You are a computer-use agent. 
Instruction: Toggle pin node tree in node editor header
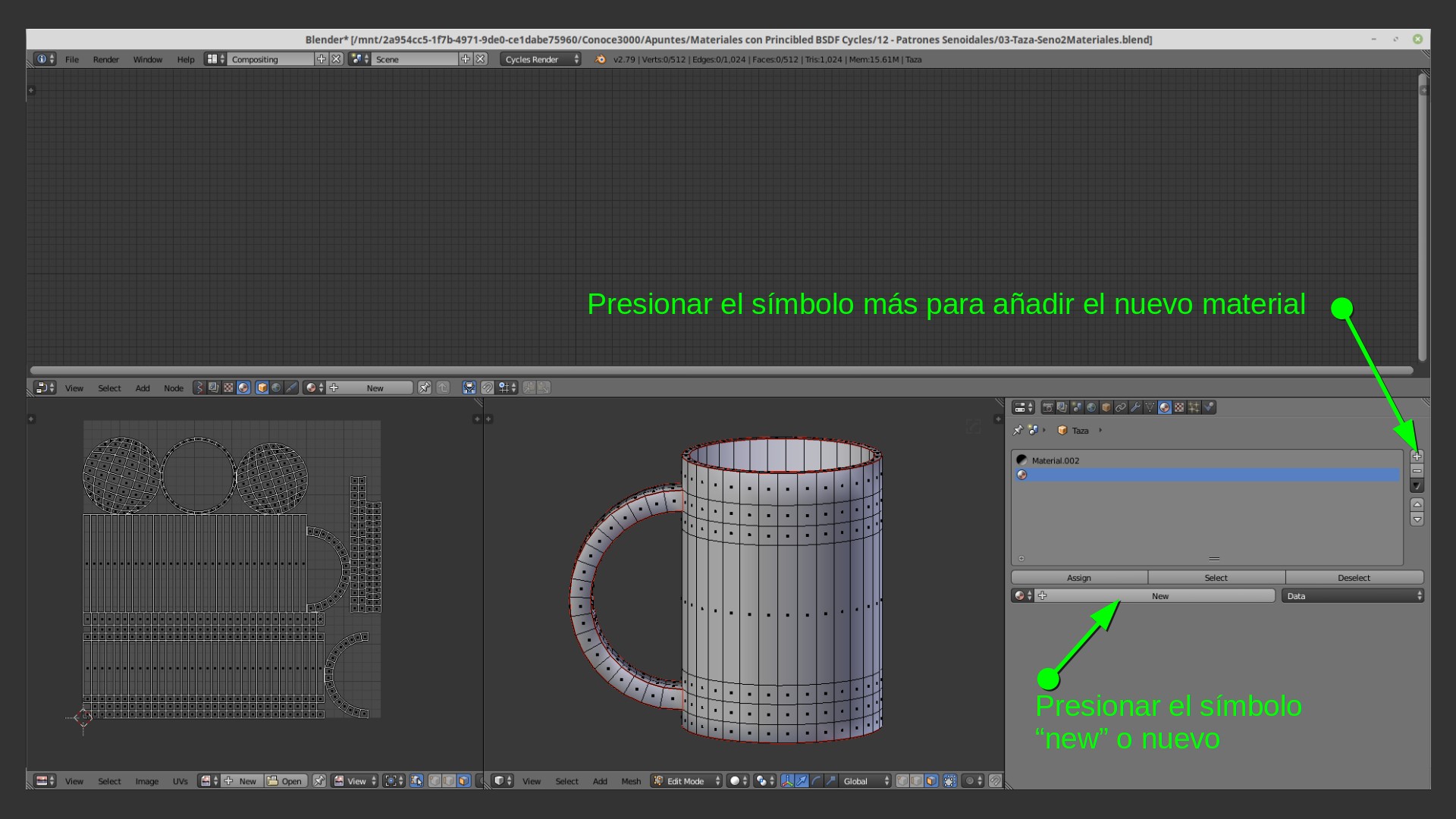tap(425, 388)
